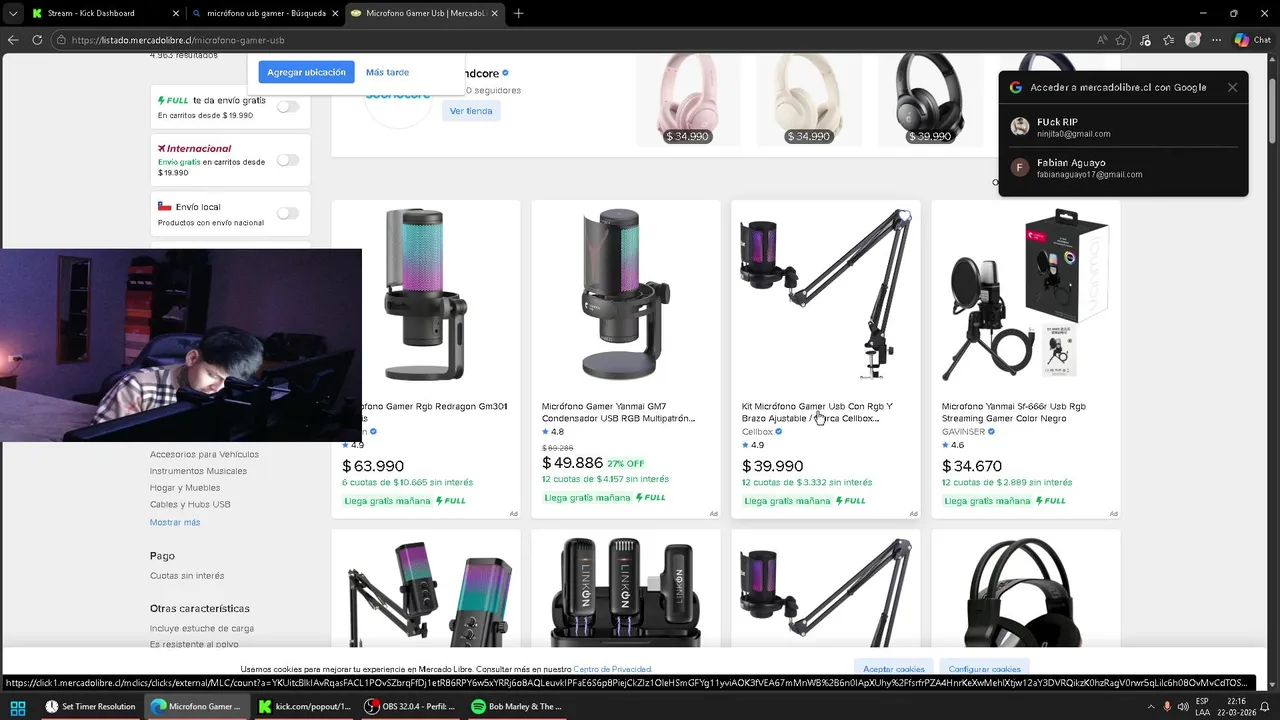Screen dimensions: 1280x720
Task: Enable the Envío local toggle
Action: 288,213
